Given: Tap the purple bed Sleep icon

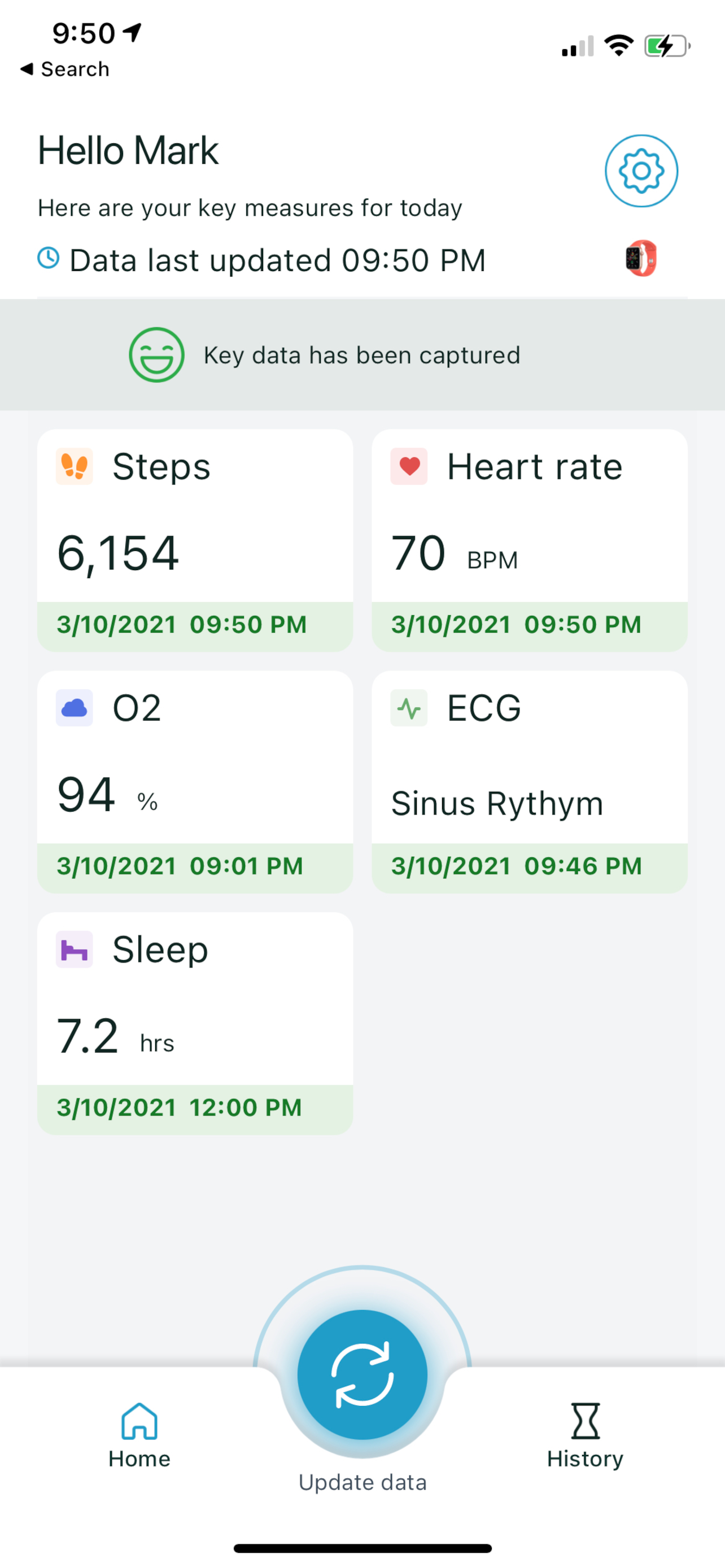Looking at the screenshot, I should pyautogui.click(x=75, y=949).
